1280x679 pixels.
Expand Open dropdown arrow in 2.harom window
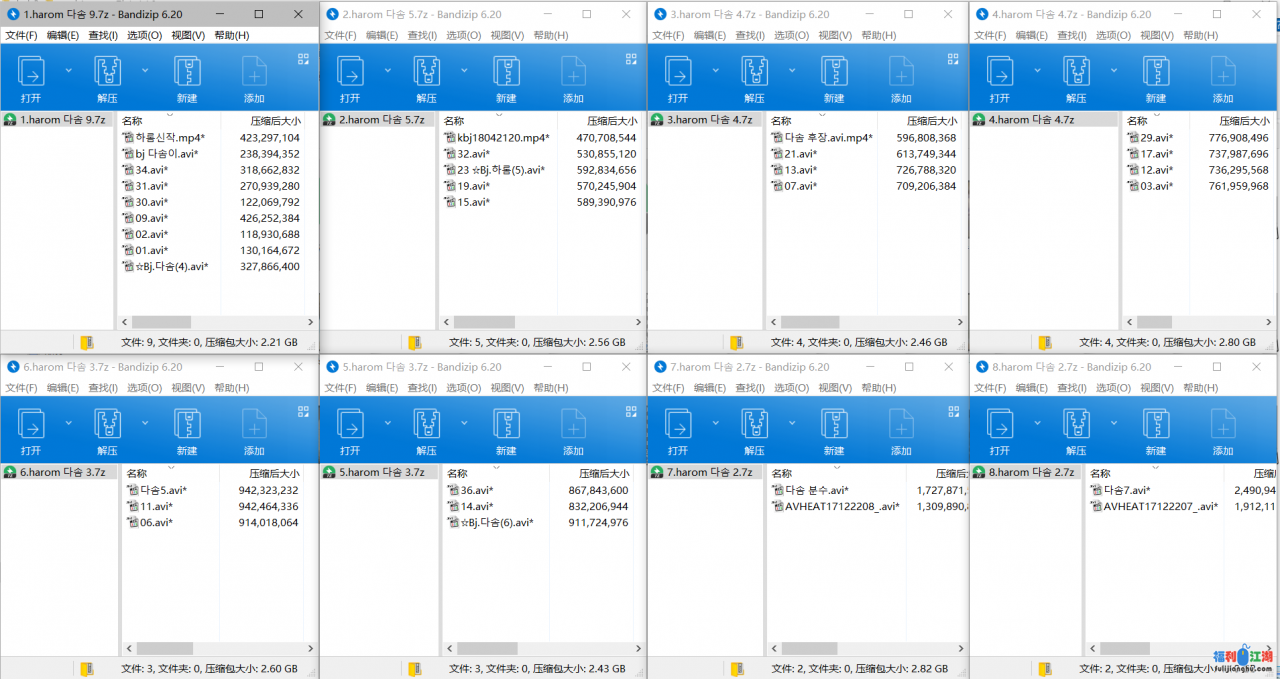388,71
